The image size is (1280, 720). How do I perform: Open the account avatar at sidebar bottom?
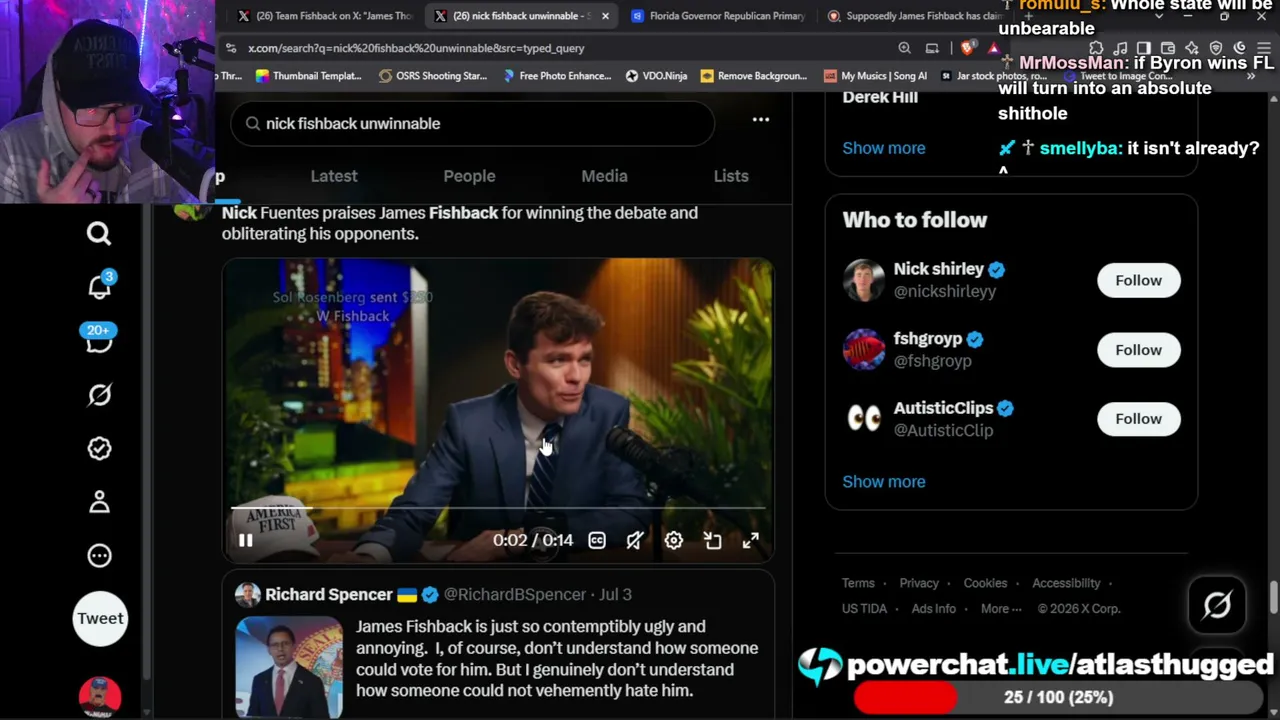coord(100,697)
